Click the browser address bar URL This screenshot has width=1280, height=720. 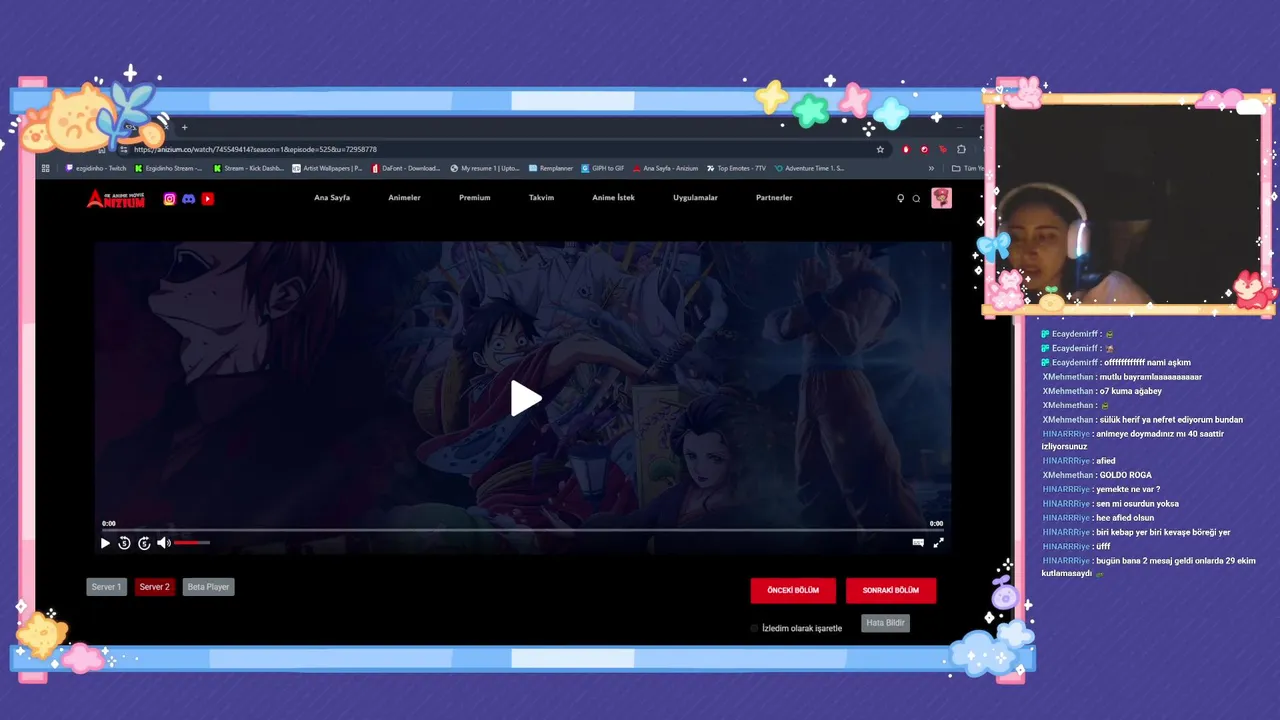pos(255,149)
